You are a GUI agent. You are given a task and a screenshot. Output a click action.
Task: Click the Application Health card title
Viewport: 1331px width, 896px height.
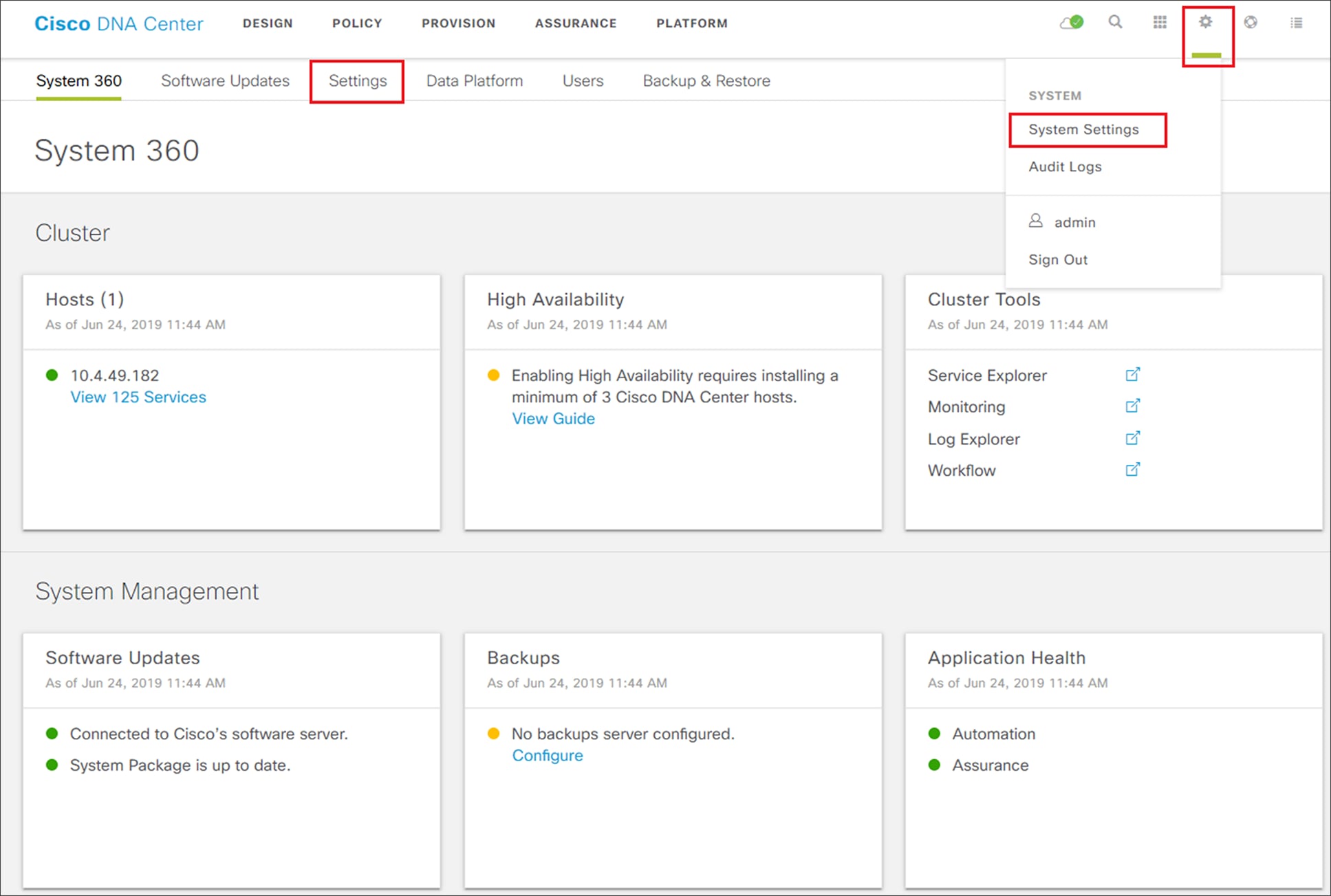tap(1006, 658)
